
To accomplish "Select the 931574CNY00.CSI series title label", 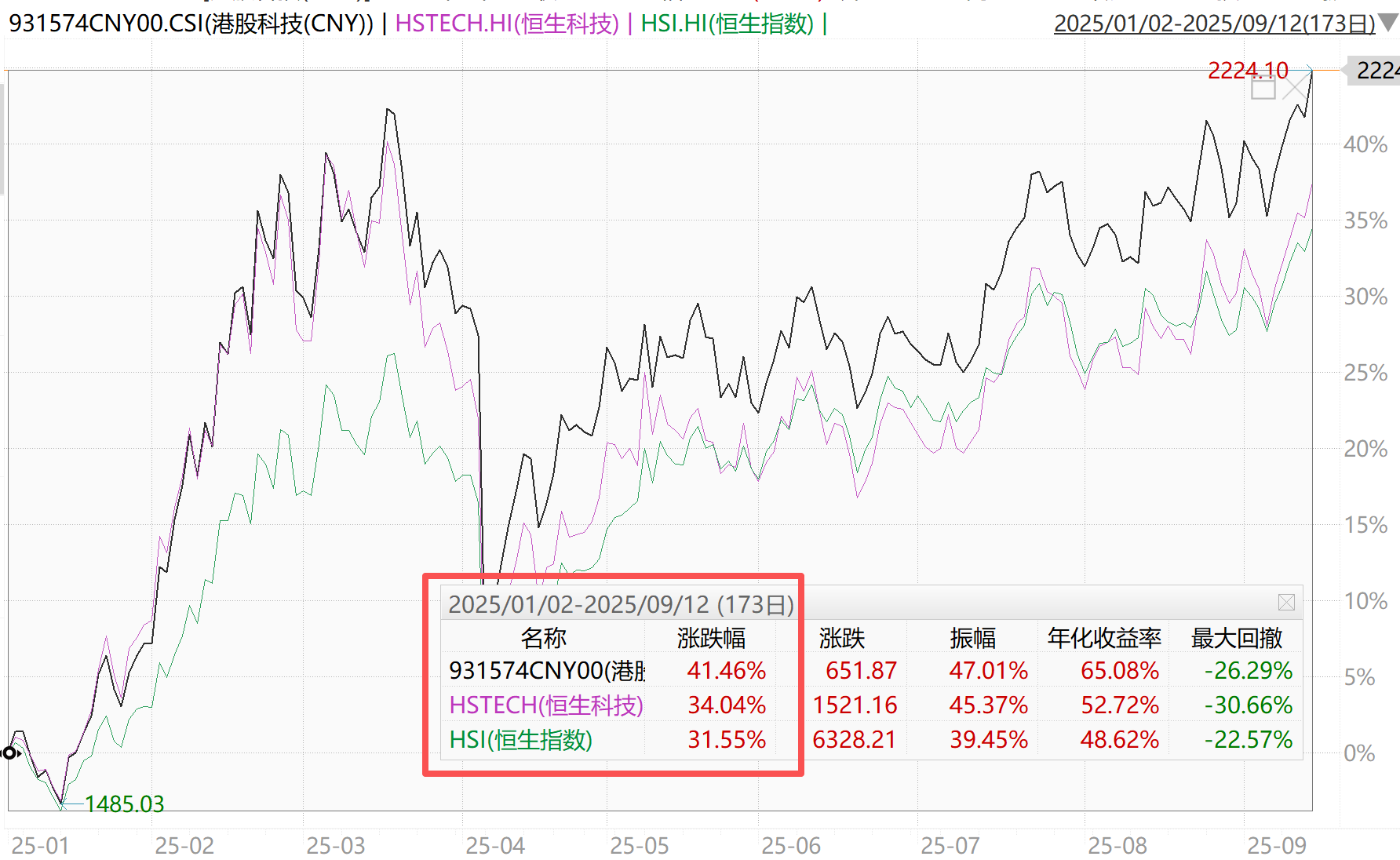I will (191, 24).
